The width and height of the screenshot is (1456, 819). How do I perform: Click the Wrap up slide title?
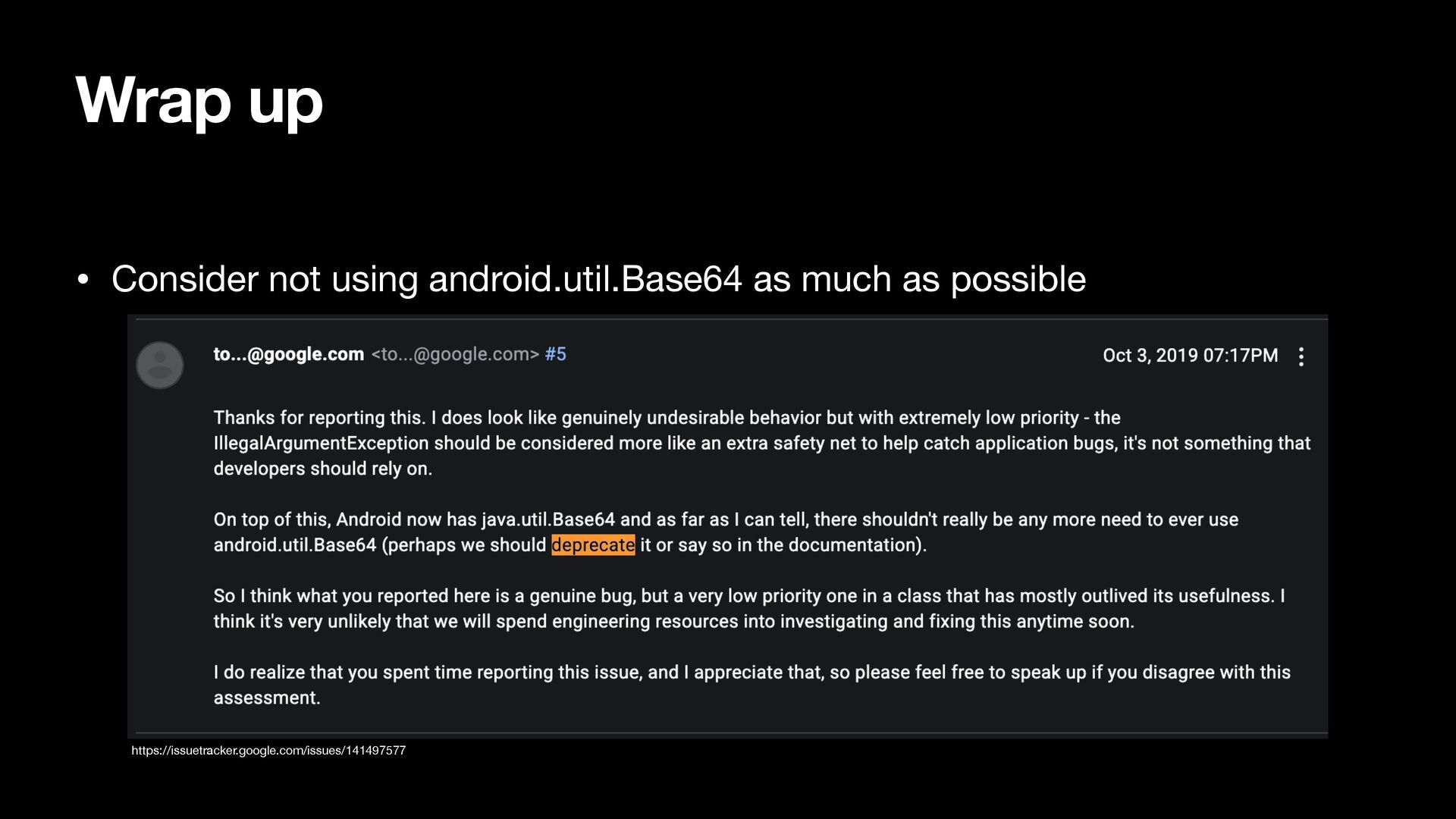[199, 102]
